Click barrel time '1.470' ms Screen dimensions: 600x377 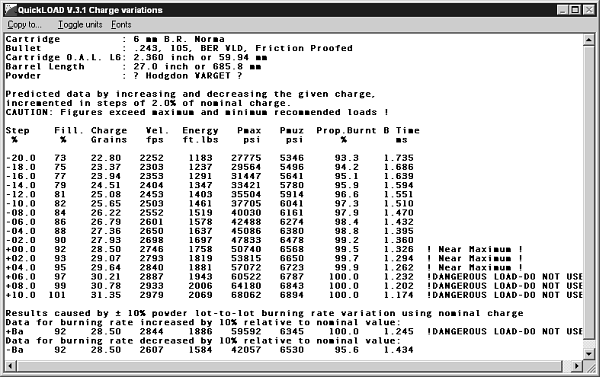click(399, 213)
